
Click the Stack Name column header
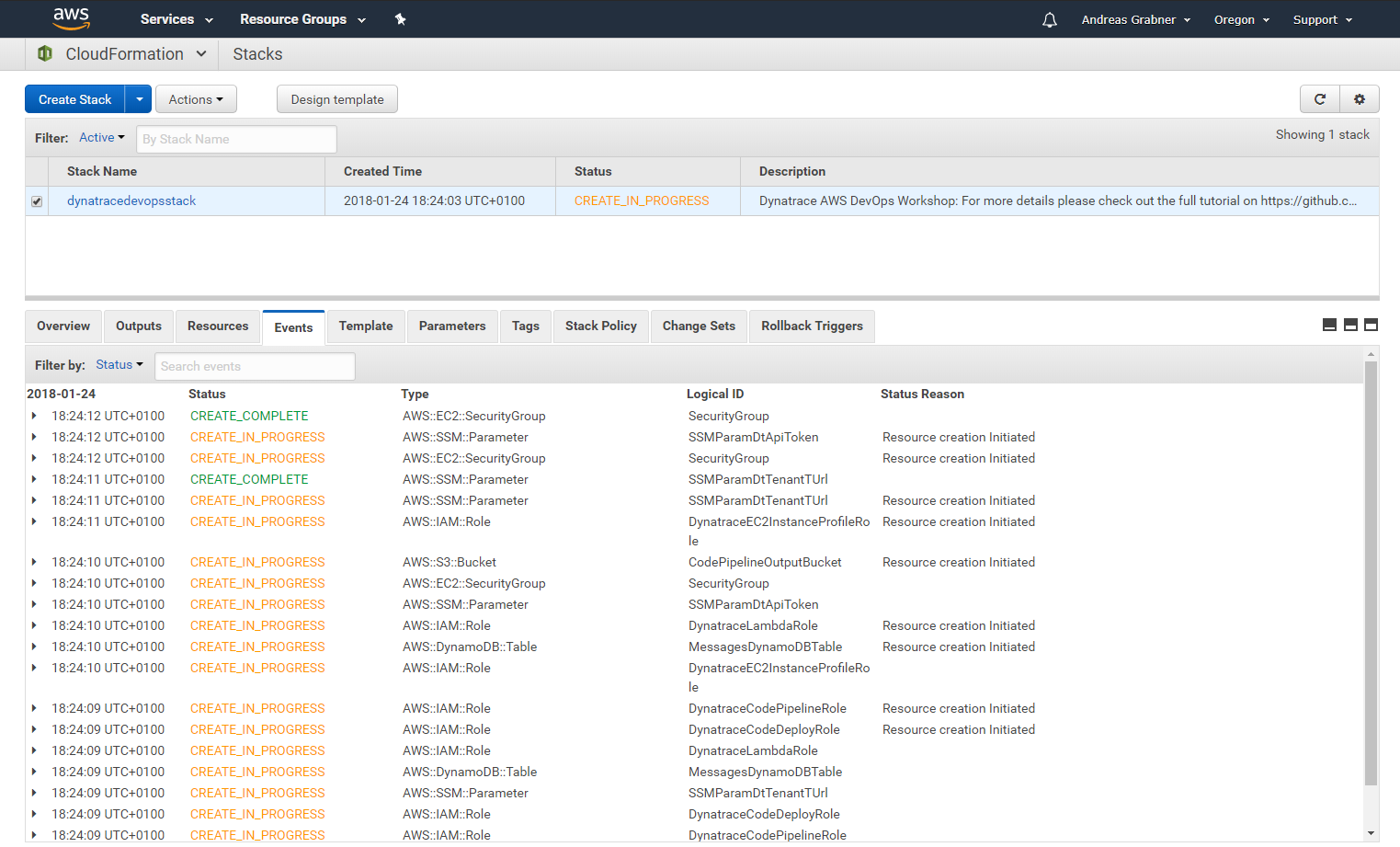102,171
